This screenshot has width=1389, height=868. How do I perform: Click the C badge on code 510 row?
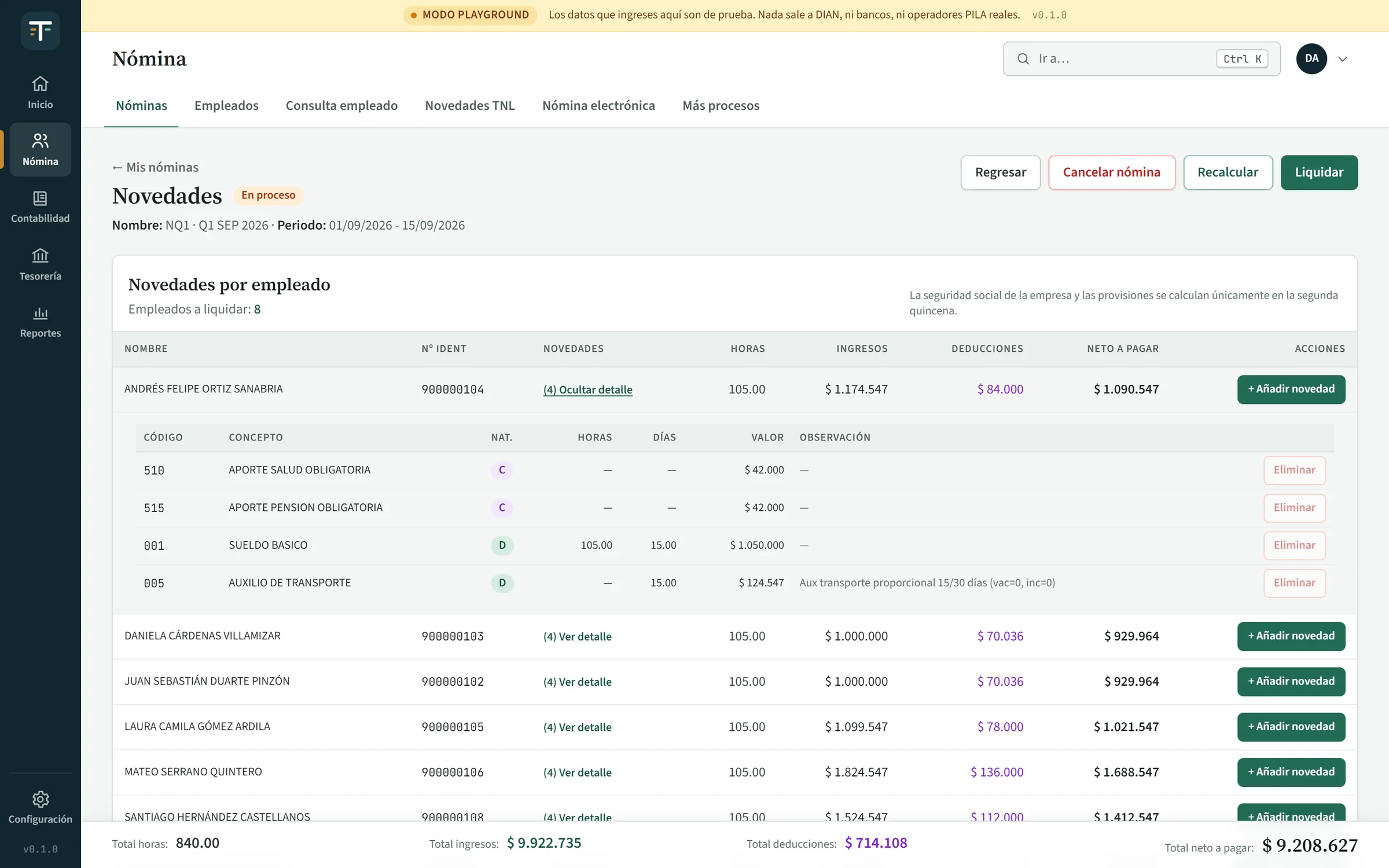pyautogui.click(x=502, y=470)
